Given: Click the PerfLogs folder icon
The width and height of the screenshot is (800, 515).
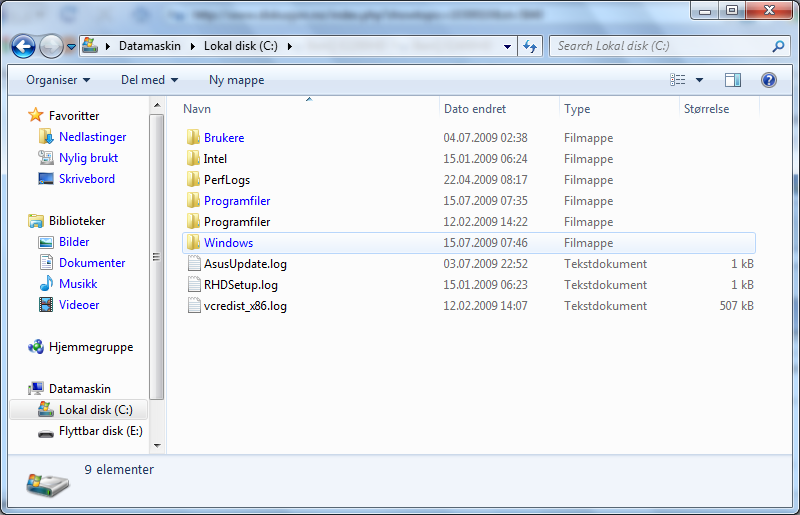Looking at the screenshot, I should coord(193,179).
